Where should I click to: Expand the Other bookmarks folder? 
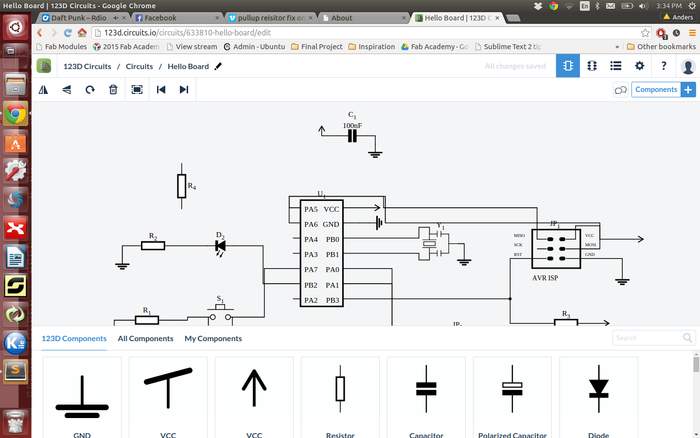pyautogui.click(x=661, y=46)
